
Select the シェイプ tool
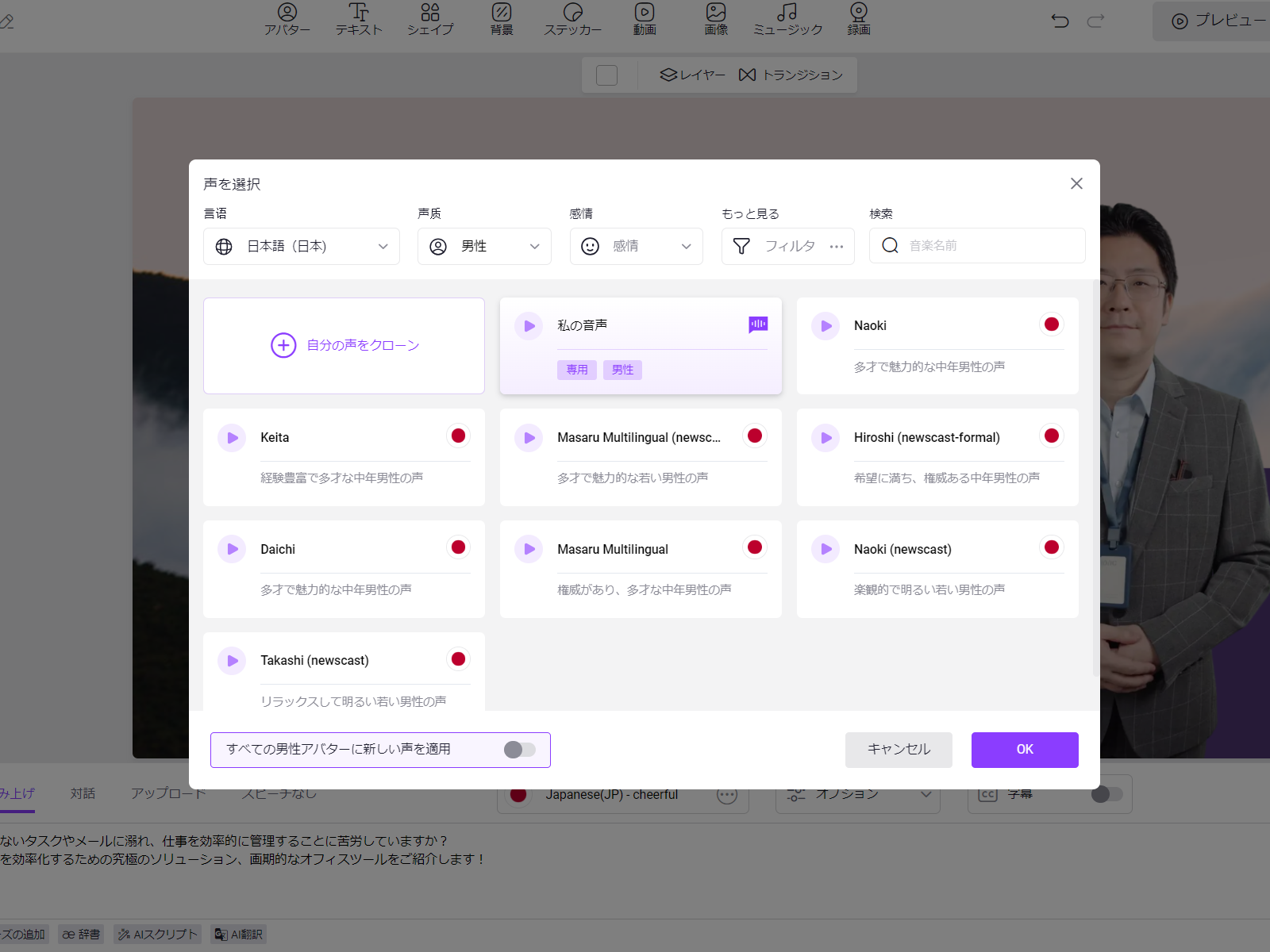[x=430, y=20]
